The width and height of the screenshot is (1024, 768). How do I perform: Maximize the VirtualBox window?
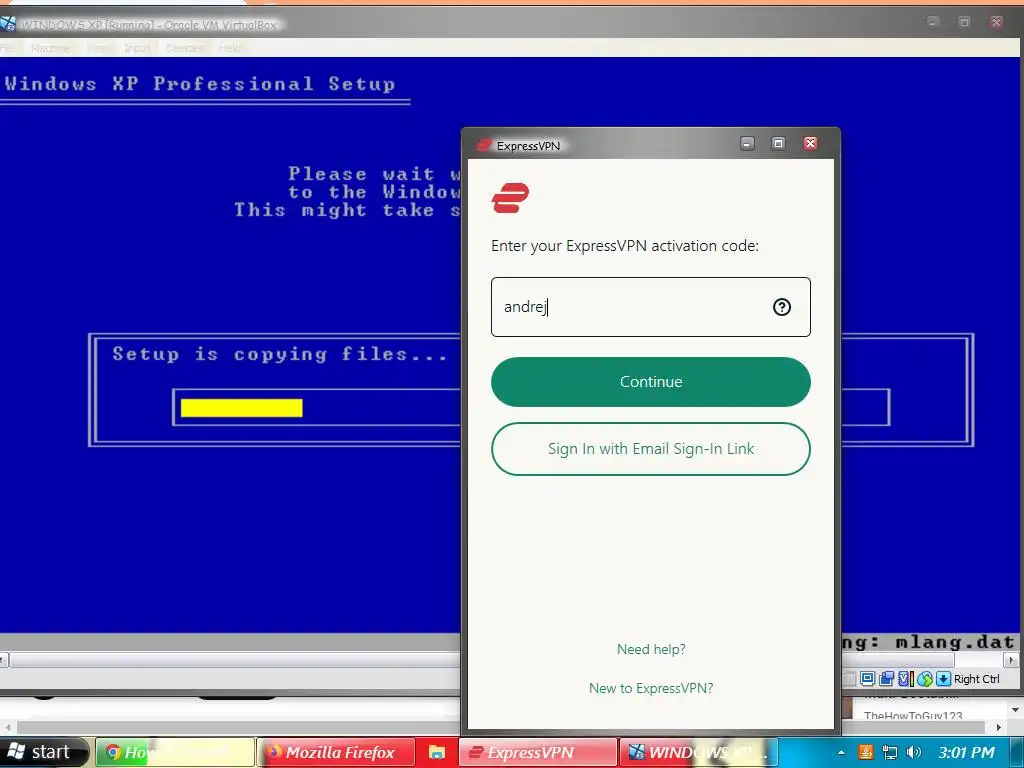964,22
